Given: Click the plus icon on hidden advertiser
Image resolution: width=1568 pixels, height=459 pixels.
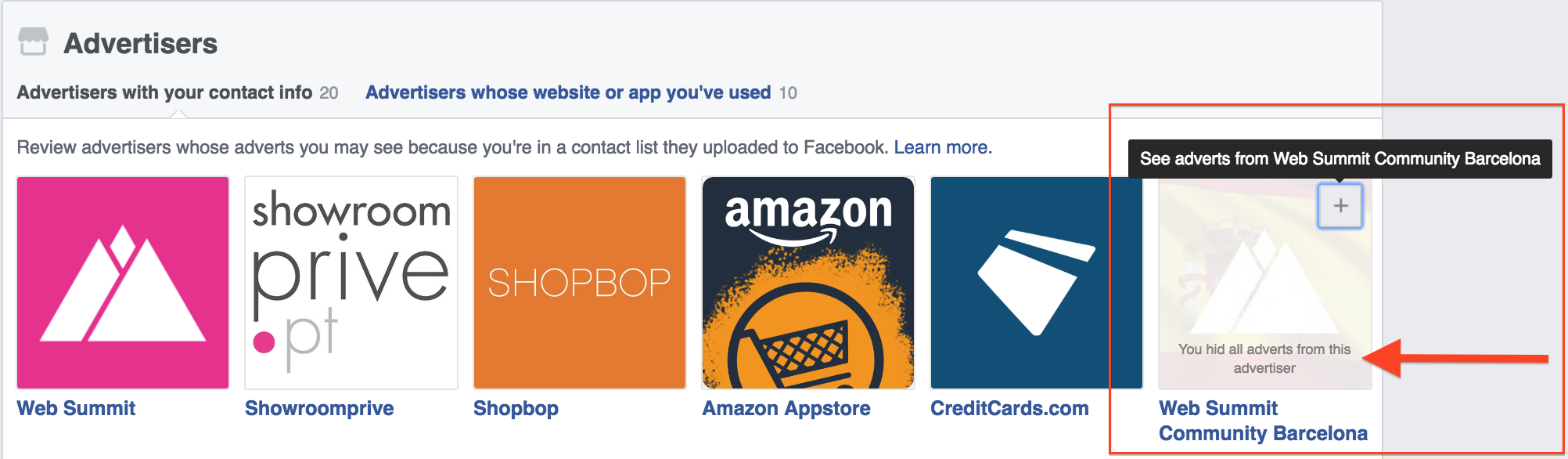Looking at the screenshot, I should coord(1340,206).
